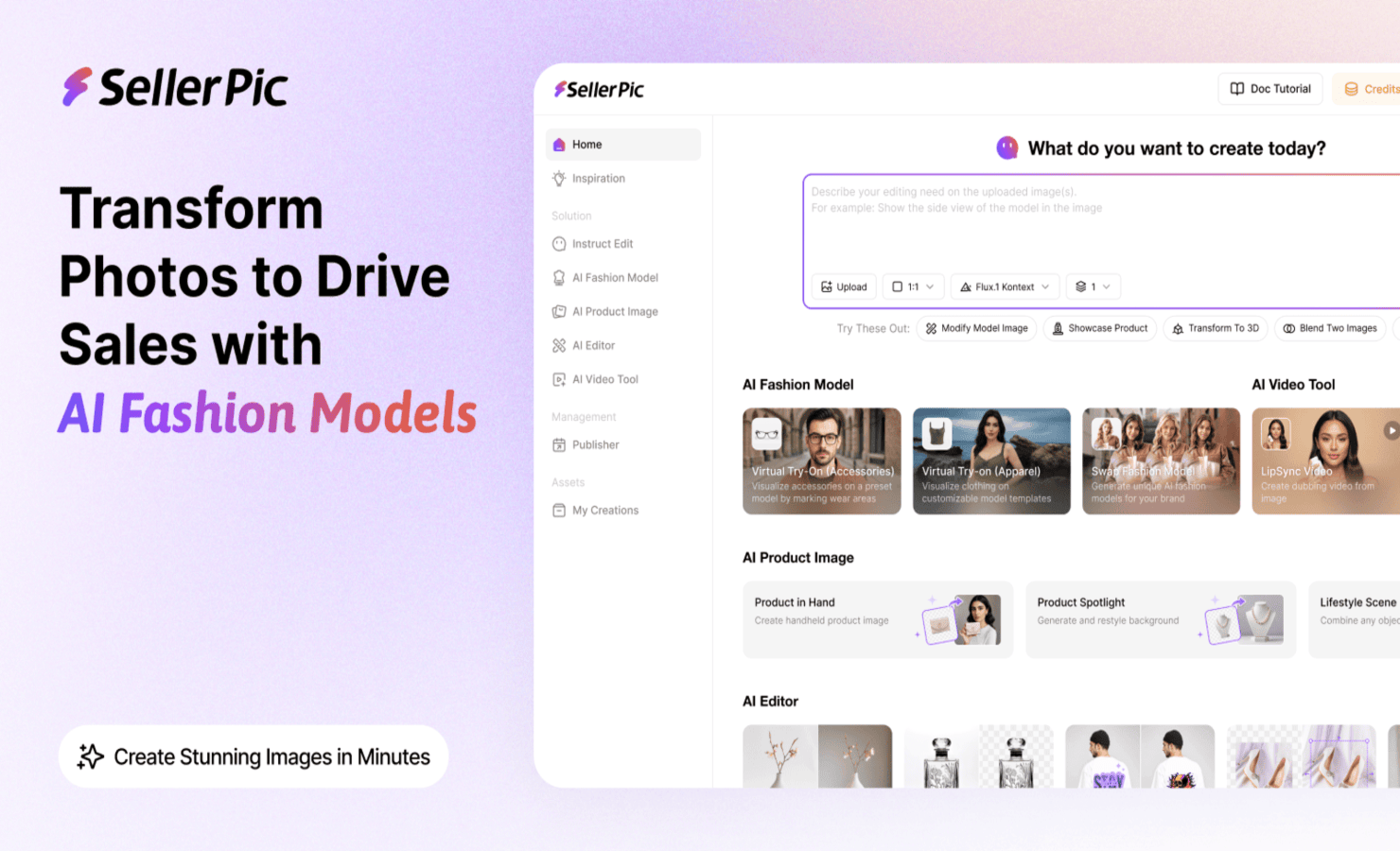The height and width of the screenshot is (851, 1400).
Task: Click the My Creations sidebar icon
Action: pyautogui.click(x=559, y=511)
